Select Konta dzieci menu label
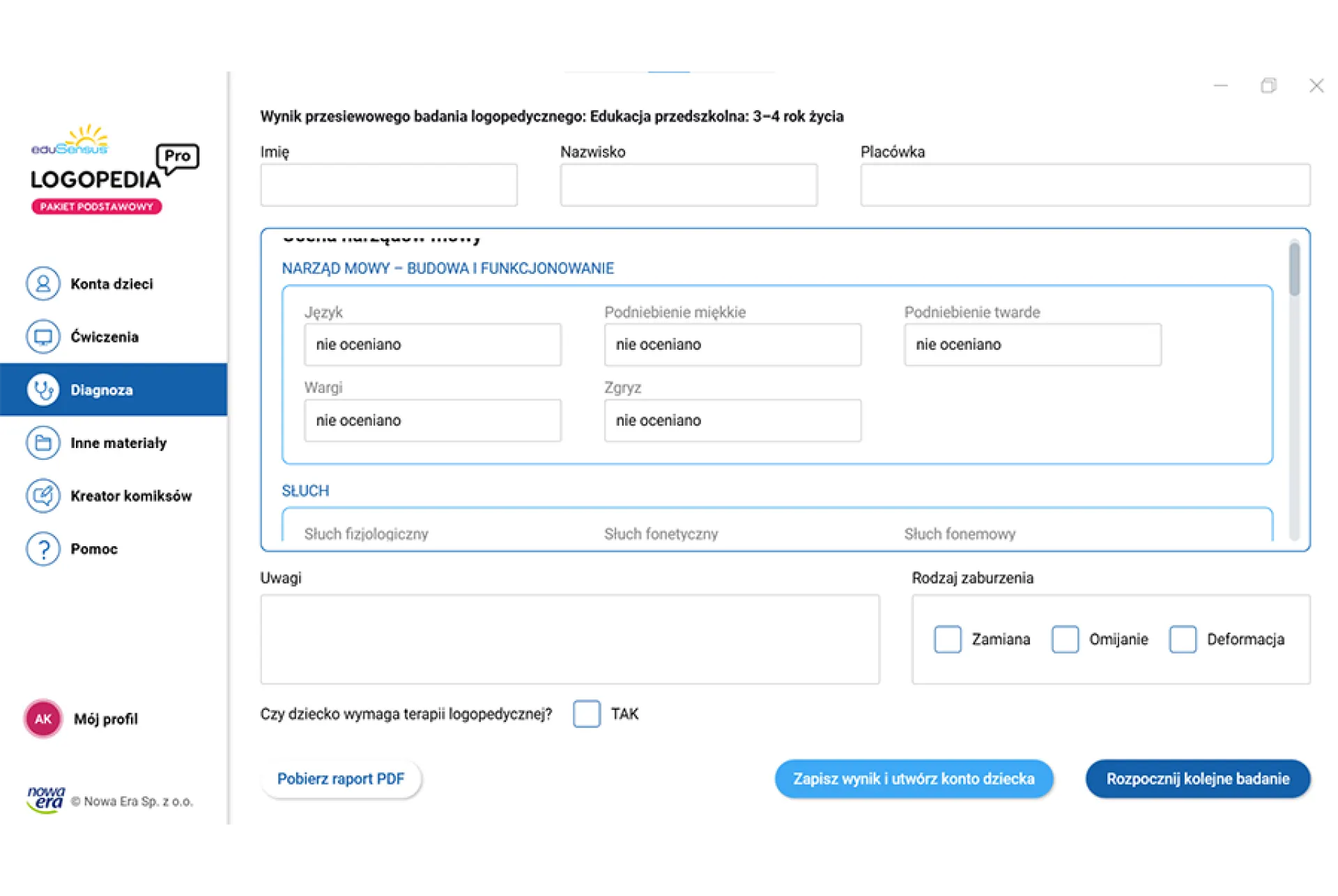This screenshot has width=1338, height=896. pyautogui.click(x=111, y=284)
